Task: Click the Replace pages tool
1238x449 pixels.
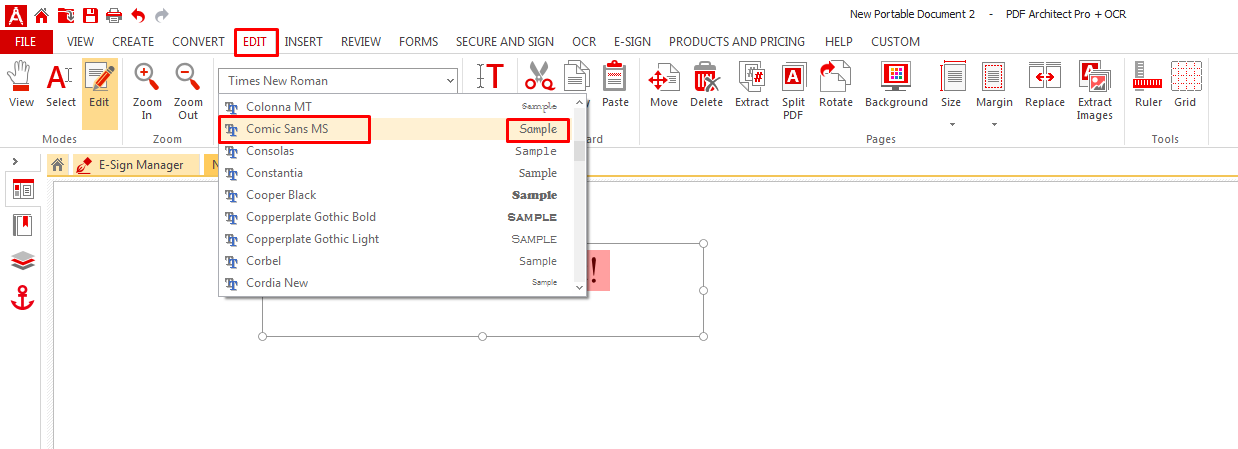Action: coord(1045,86)
